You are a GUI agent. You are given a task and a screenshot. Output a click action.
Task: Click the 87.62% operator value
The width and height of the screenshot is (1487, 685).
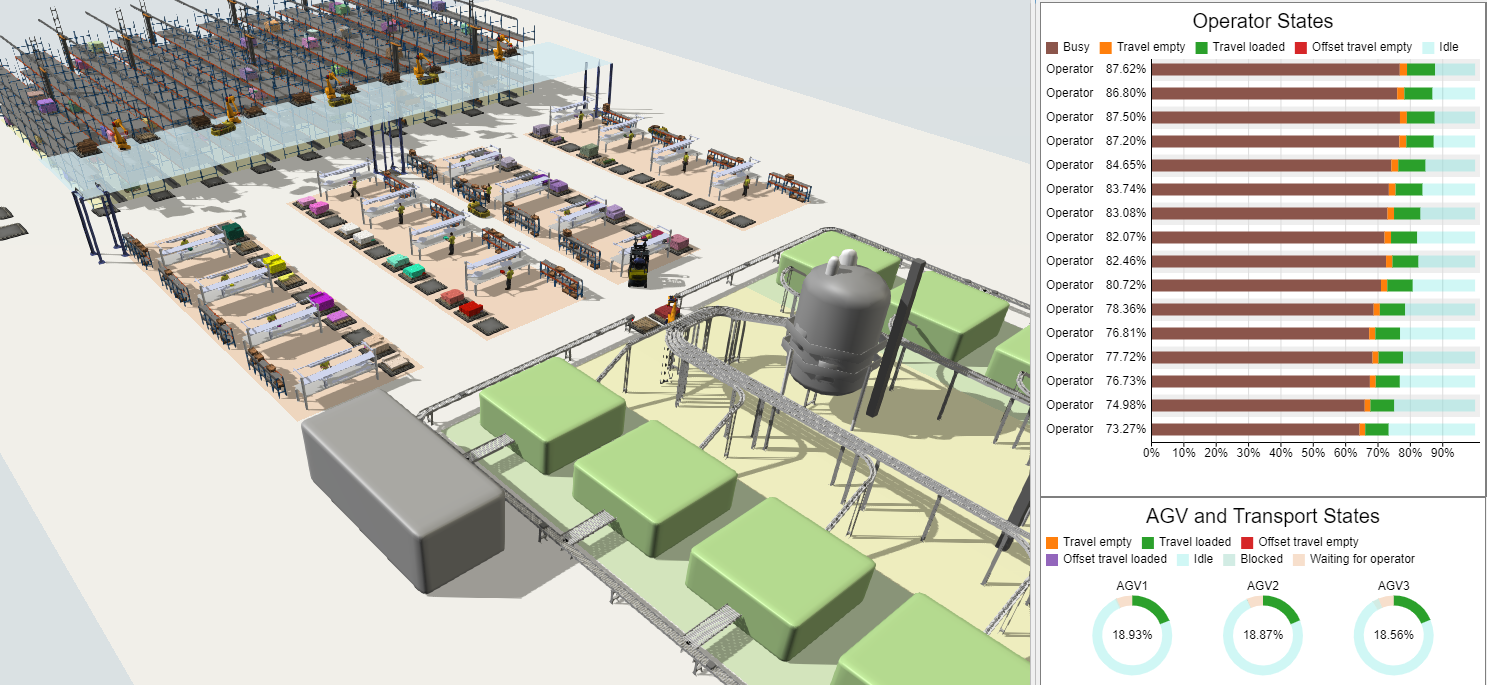1126,69
